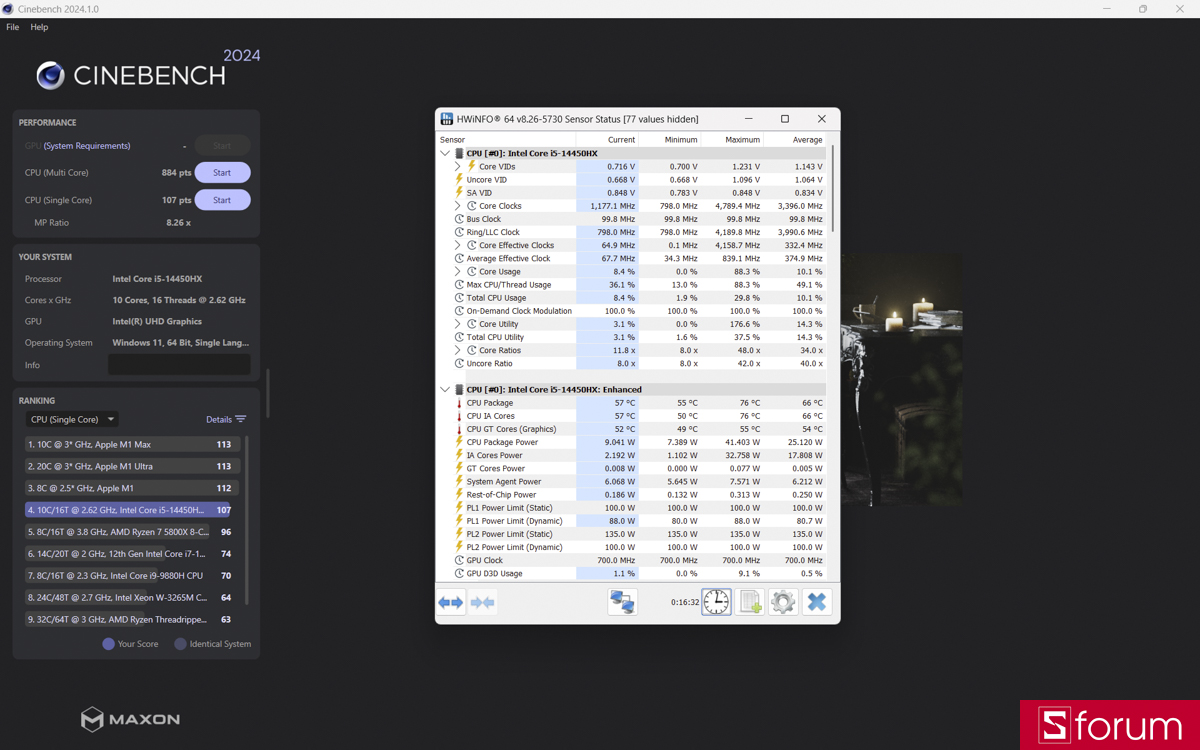Click the lightning icon beside SA VID
This screenshot has height=750, width=1200.
click(459, 193)
